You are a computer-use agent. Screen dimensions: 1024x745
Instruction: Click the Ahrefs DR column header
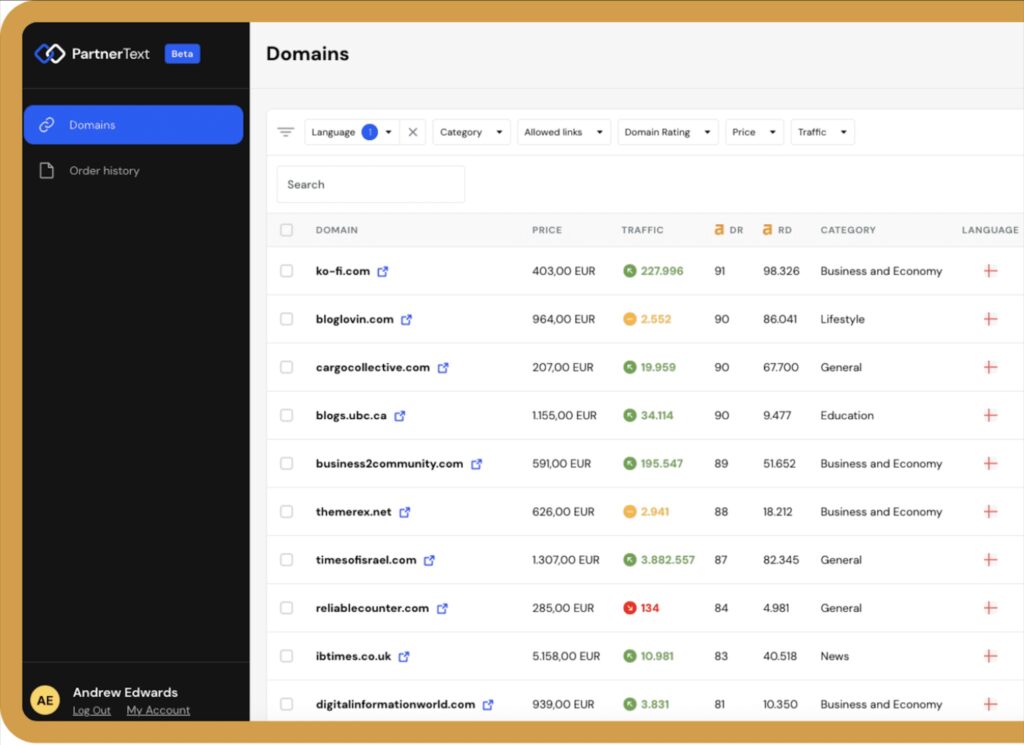coord(729,230)
